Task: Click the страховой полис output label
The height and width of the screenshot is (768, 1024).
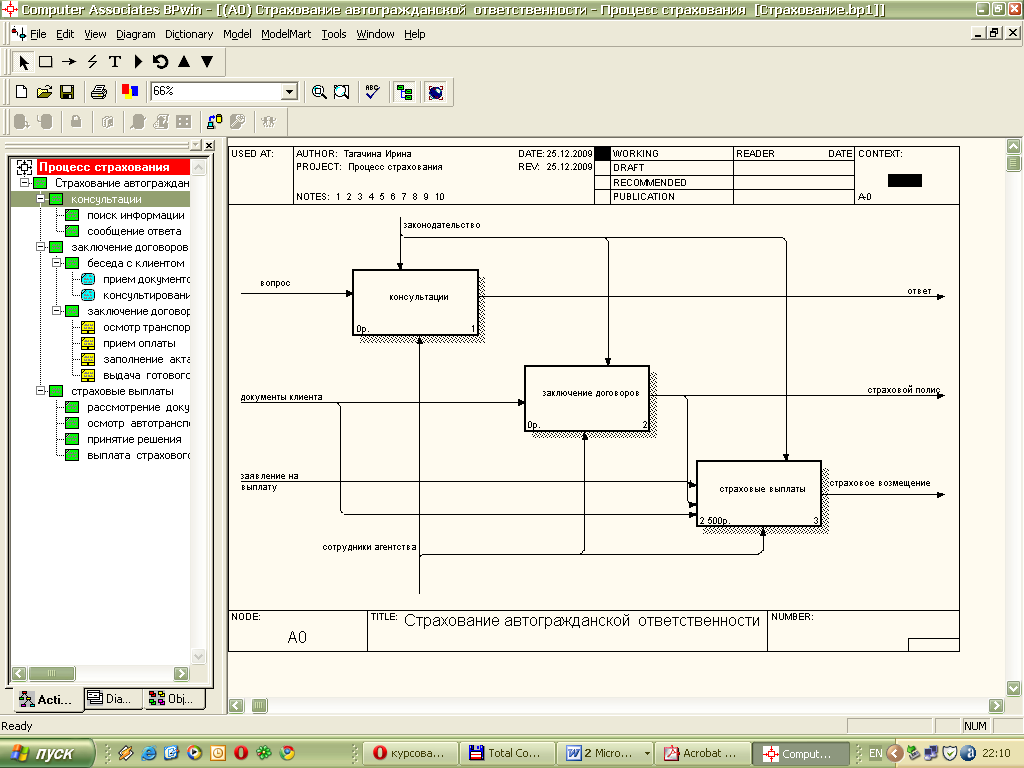Action: pyautogui.click(x=904, y=390)
